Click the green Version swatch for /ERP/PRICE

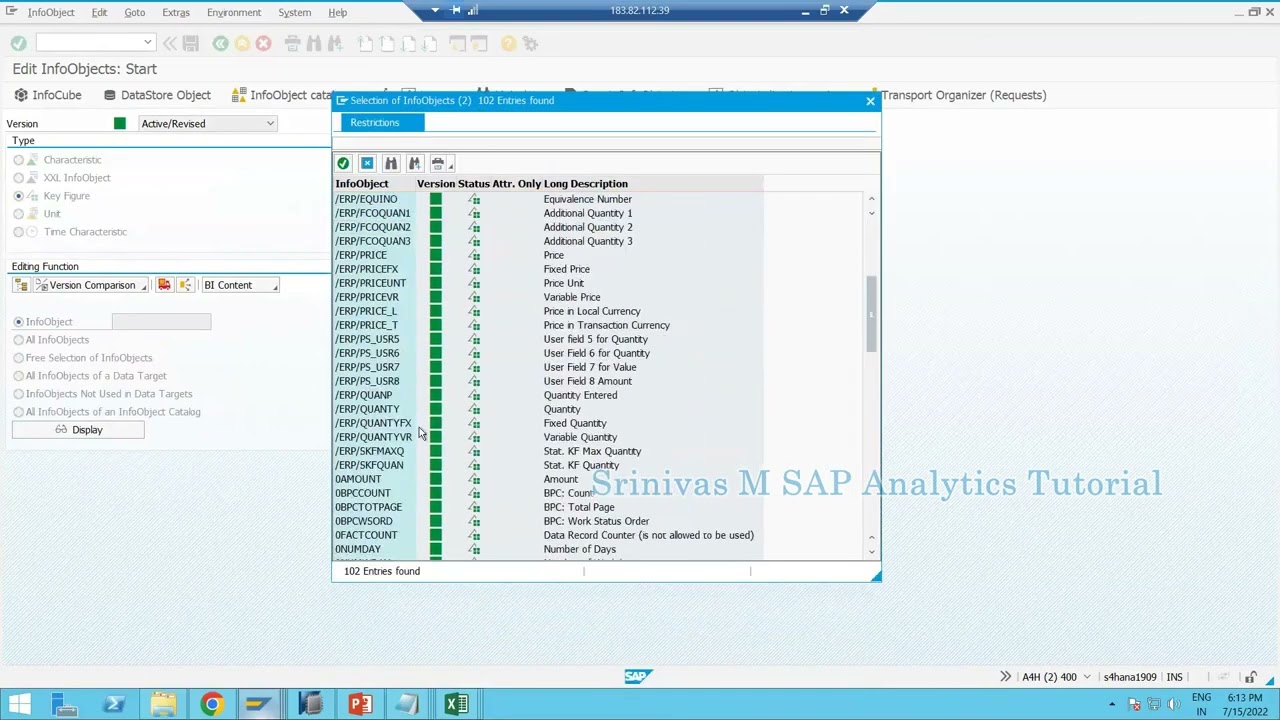tap(435, 255)
